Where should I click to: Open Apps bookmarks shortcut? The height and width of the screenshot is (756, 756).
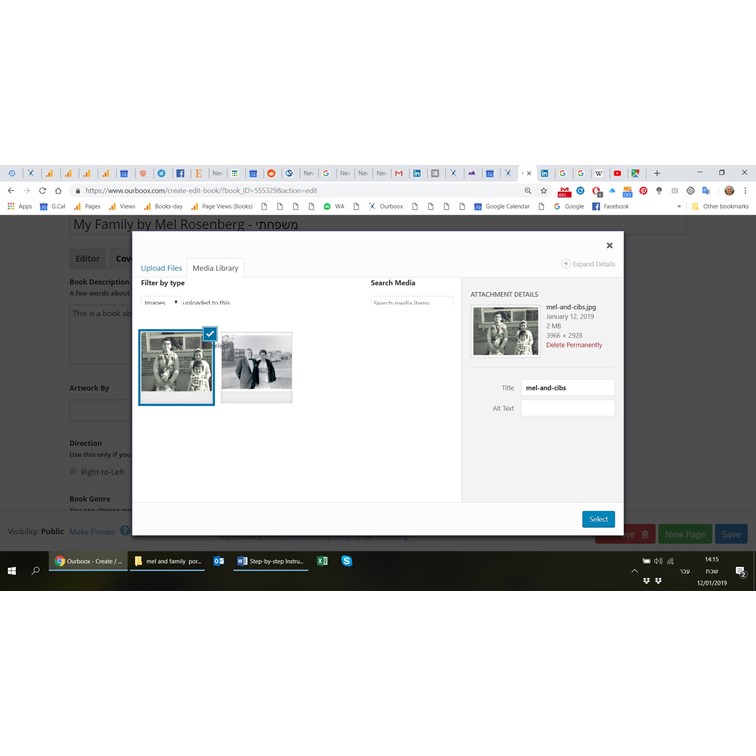tap(20, 206)
